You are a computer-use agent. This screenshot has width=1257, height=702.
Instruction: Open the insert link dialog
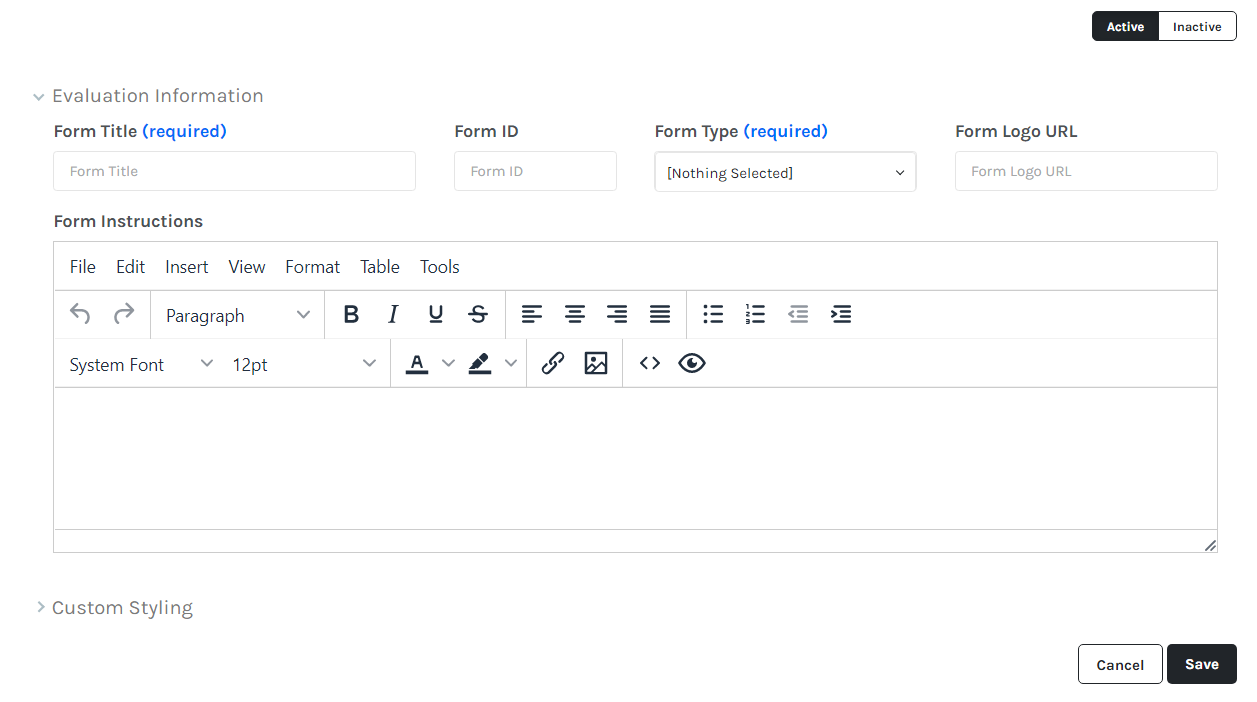553,364
